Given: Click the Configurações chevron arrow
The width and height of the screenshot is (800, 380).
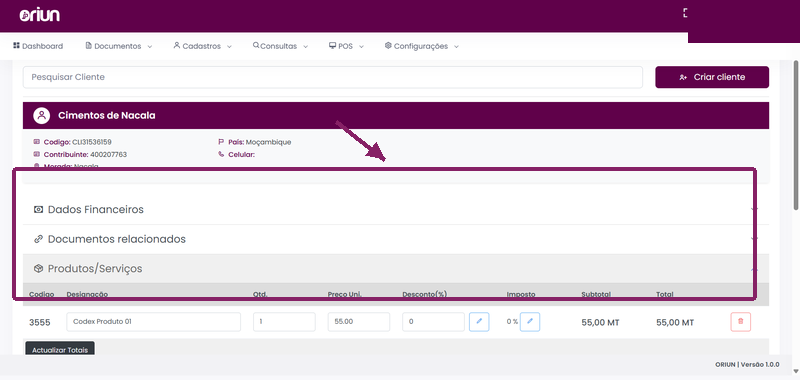Looking at the screenshot, I should click(x=457, y=46).
